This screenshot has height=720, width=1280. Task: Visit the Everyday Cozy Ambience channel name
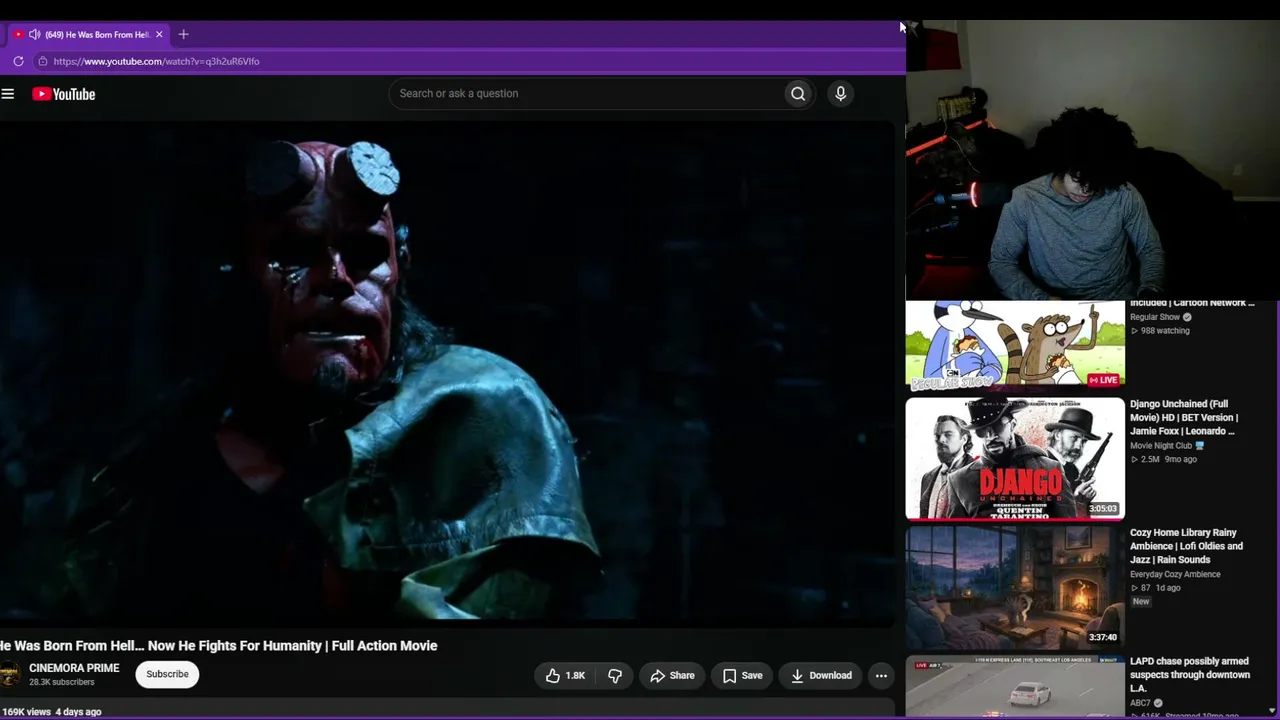[x=1175, y=574]
